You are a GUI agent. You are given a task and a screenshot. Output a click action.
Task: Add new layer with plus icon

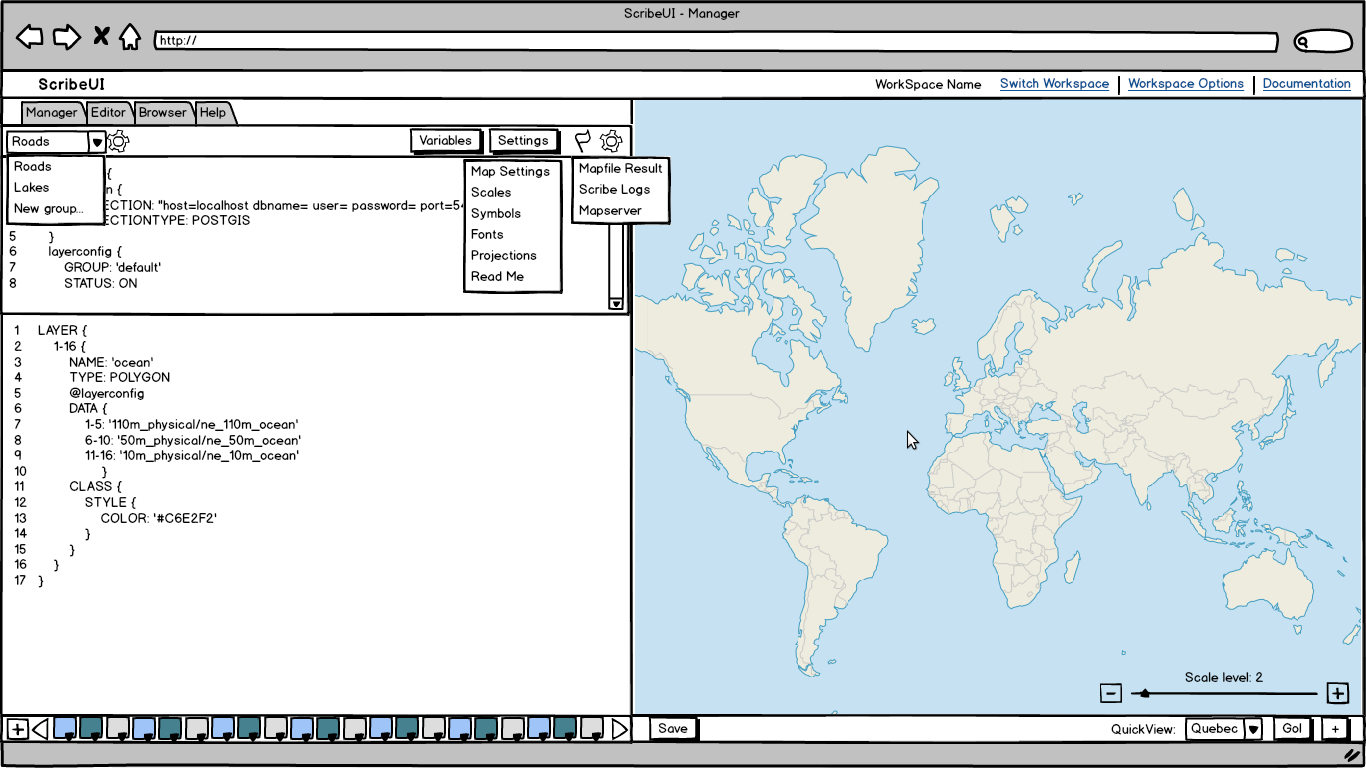coord(16,729)
